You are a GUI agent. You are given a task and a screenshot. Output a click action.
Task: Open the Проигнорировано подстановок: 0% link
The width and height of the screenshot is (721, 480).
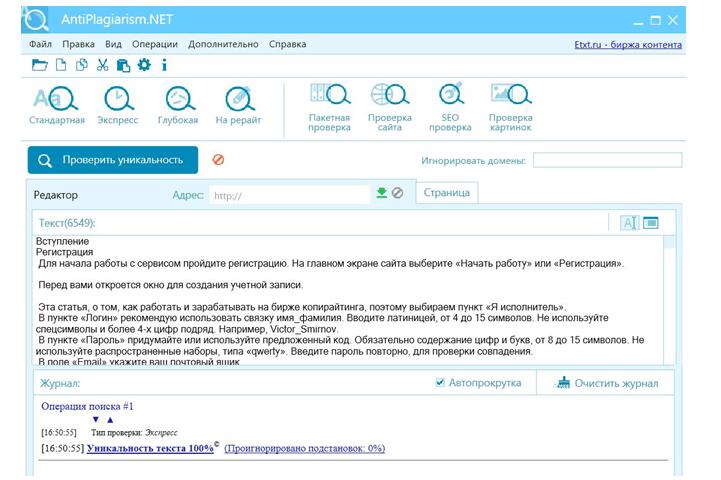tap(304, 448)
